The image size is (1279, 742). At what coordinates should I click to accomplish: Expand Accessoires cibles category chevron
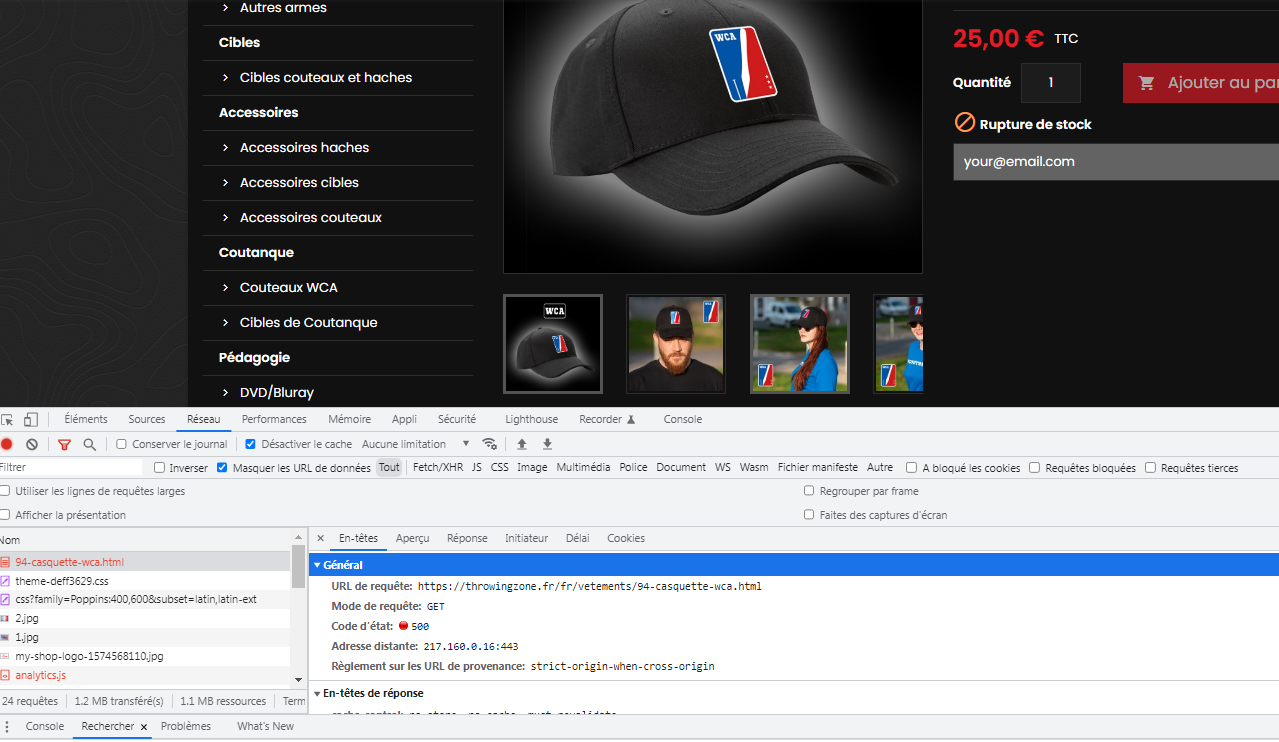[225, 183]
